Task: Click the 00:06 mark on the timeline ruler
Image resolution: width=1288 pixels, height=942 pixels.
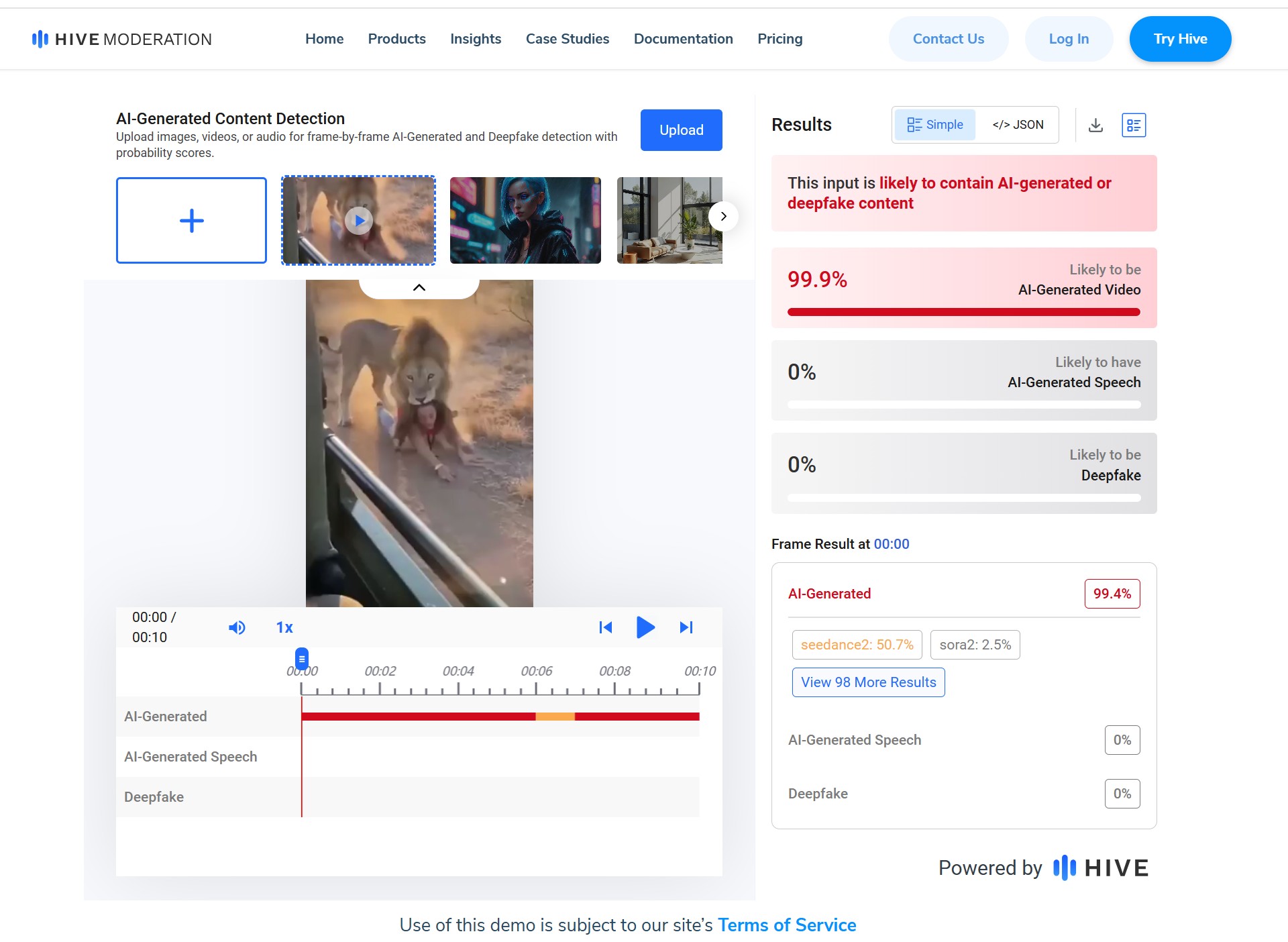Action: (537, 671)
